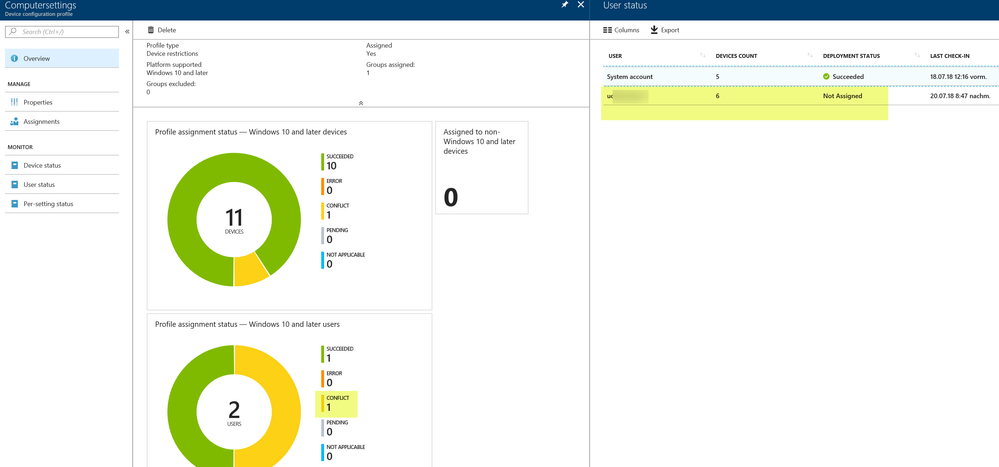Click the pin blade icon
The width and height of the screenshot is (999, 467).
tap(564, 4)
